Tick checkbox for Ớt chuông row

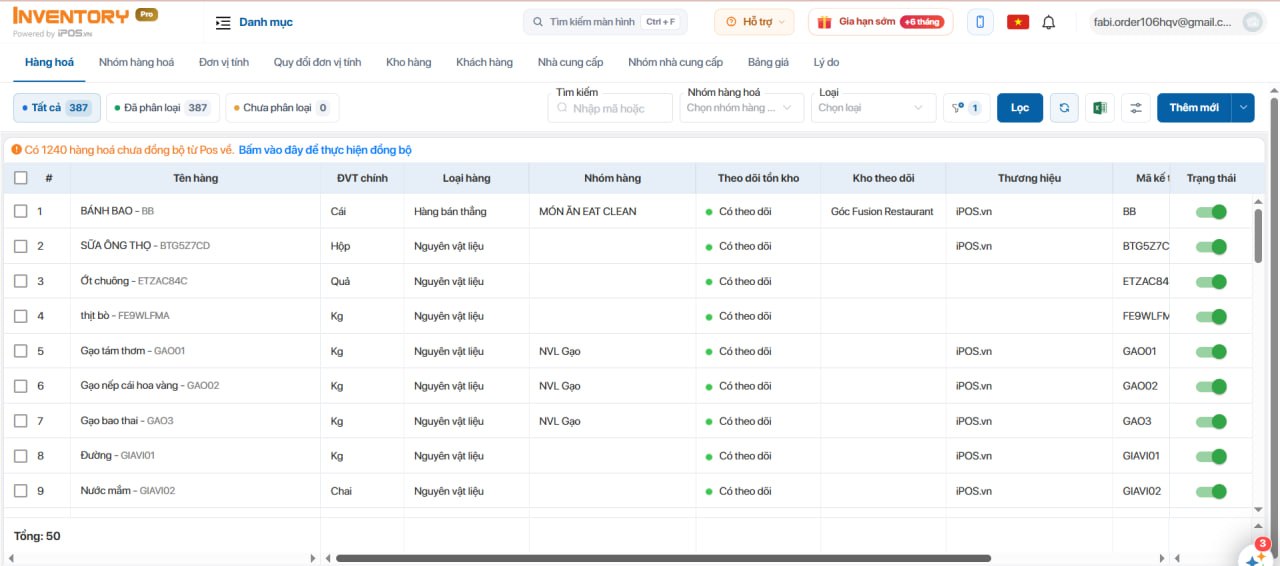(x=21, y=281)
